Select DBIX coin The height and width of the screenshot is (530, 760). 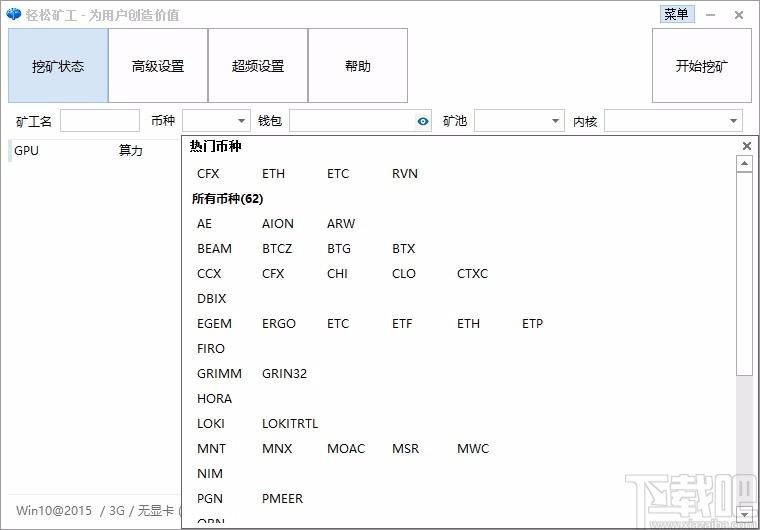[211, 299]
